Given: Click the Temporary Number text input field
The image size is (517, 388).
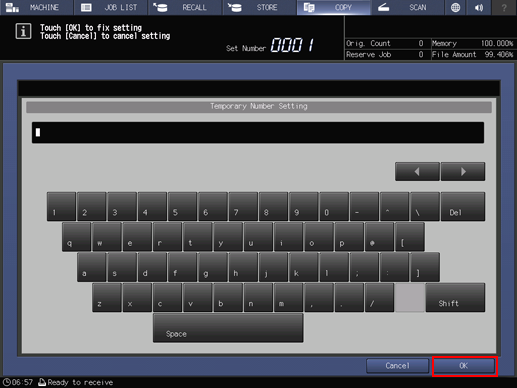Looking at the screenshot, I should click(258, 133).
